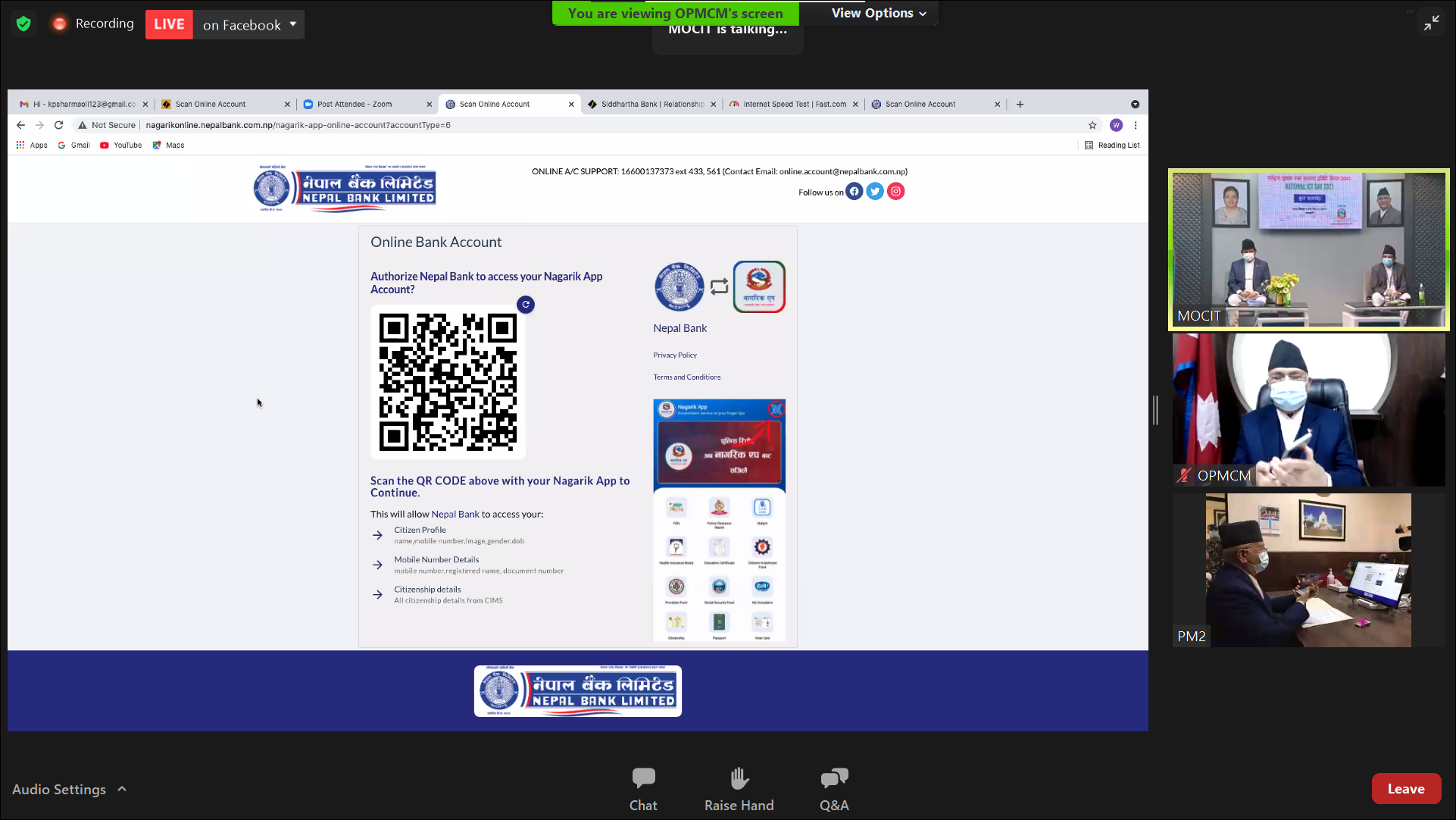Screen dimensions: 1456x820
Task: Select the OPMCM video thumbnail
Action: (1308, 410)
